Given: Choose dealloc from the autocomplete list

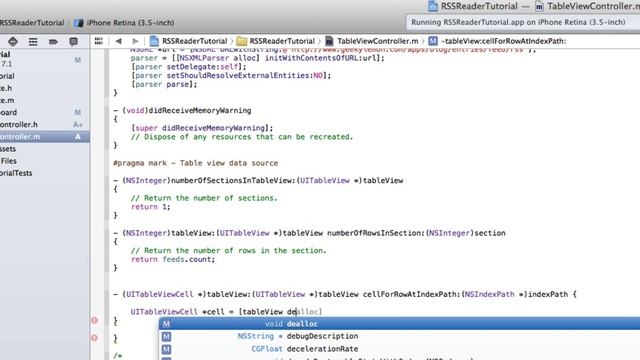Looking at the screenshot, I should tap(400, 324).
